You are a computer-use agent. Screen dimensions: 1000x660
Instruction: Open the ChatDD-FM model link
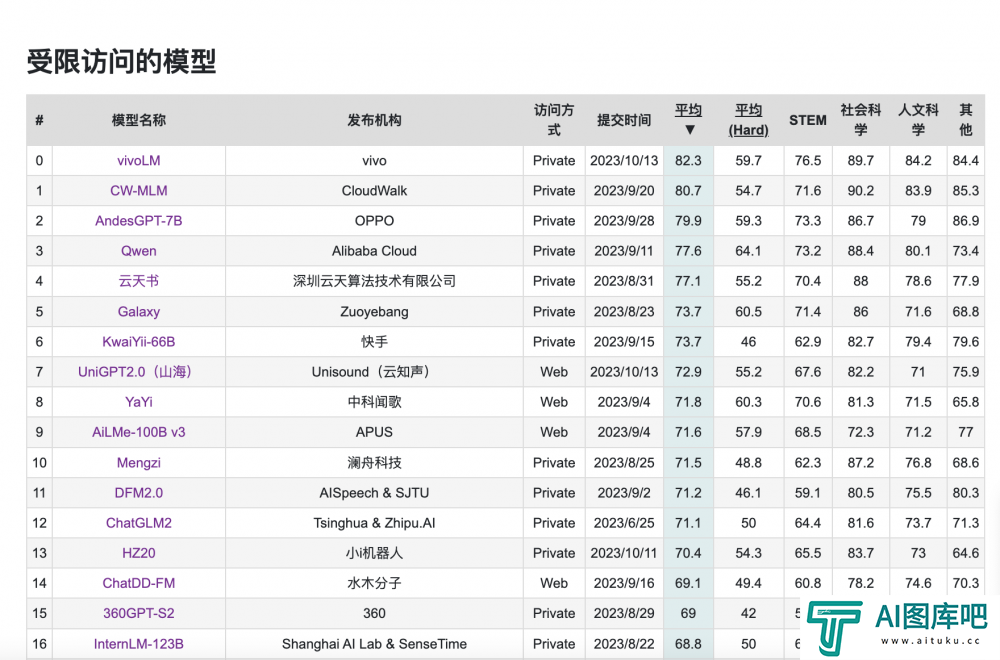click(138, 583)
